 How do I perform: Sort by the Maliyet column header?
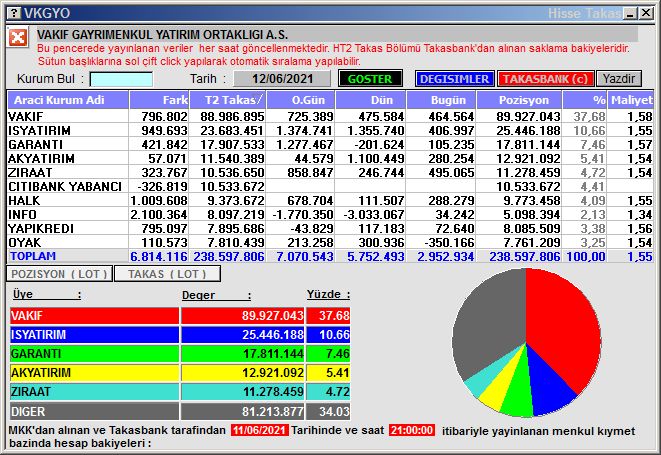[x=631, y=100]
